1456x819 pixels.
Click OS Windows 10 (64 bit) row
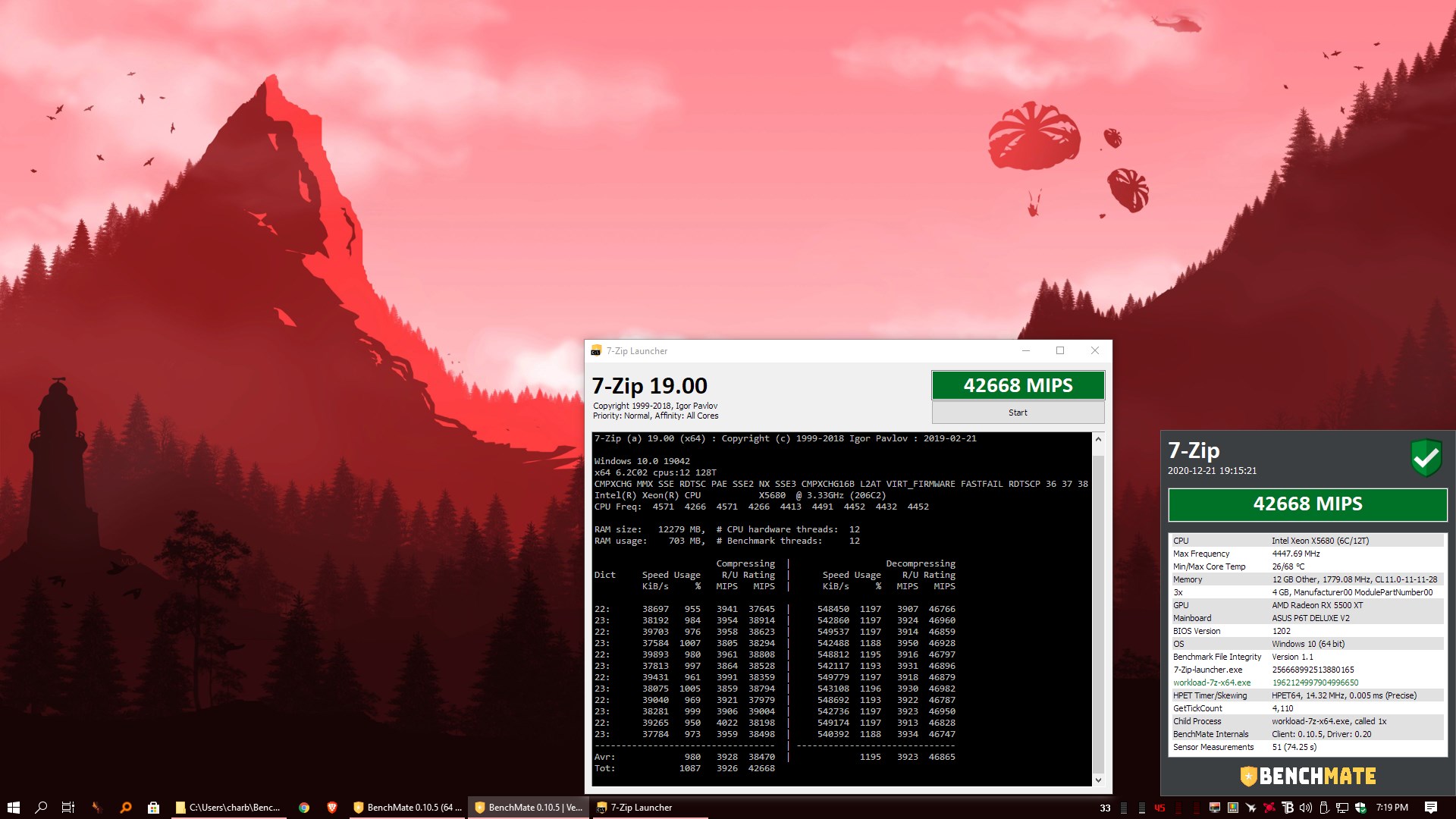pyautogui.click(x=1307, y=644)
